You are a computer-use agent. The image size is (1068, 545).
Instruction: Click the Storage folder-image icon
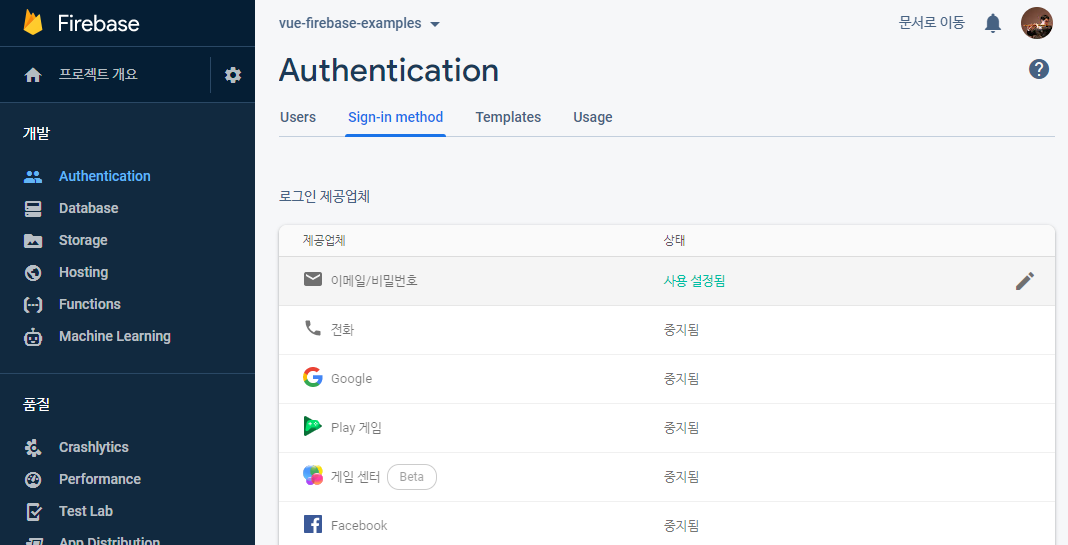click(33, 240)
